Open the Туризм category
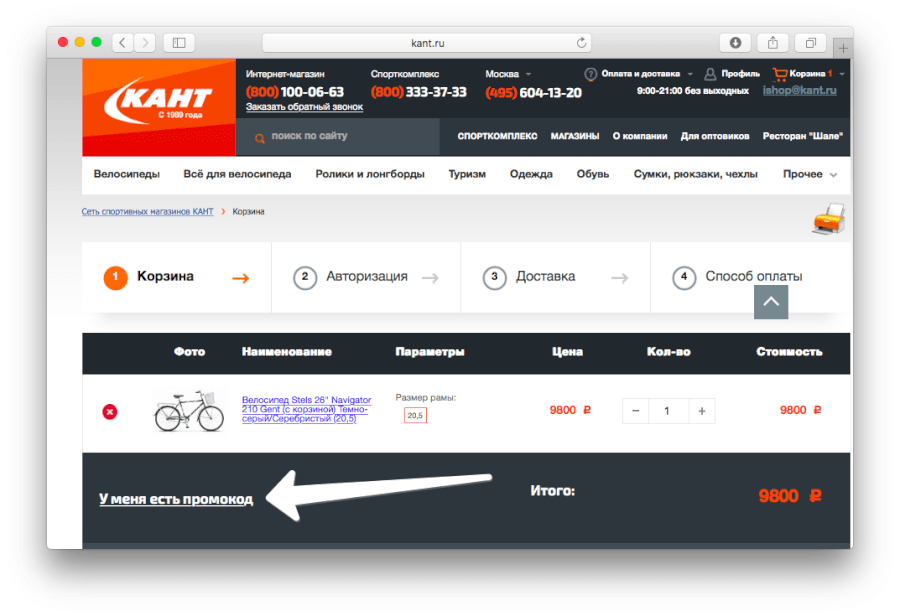This screenshot has width=900, height=616. (467, 174)
